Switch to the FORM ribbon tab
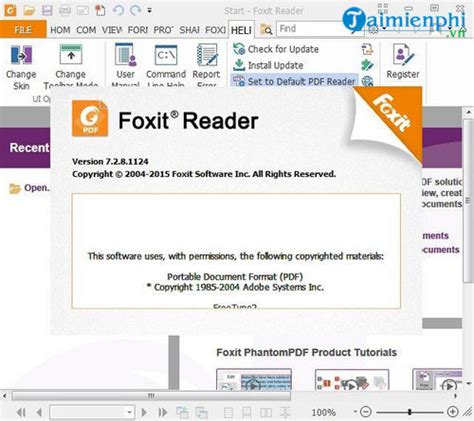 [138, 30]
